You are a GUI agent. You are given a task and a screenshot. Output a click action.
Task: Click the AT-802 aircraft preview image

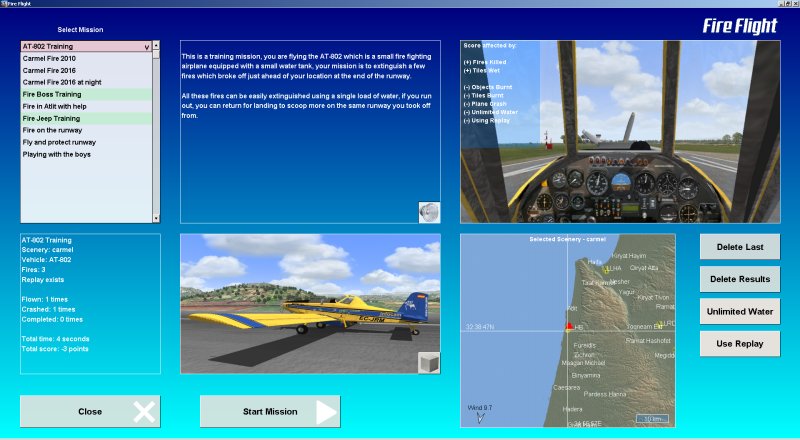(310, 304)
